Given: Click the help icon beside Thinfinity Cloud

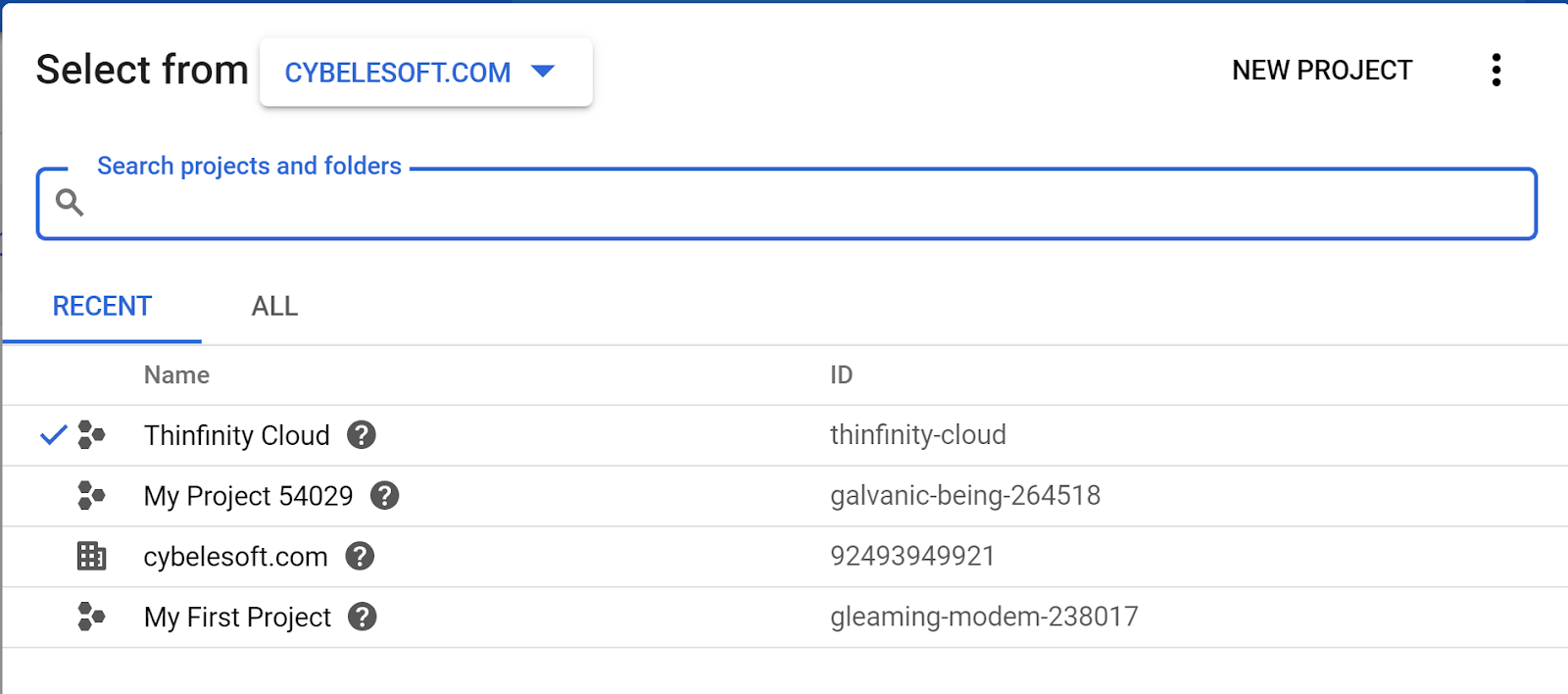Looking at the screenshot, I should point(362,435).
